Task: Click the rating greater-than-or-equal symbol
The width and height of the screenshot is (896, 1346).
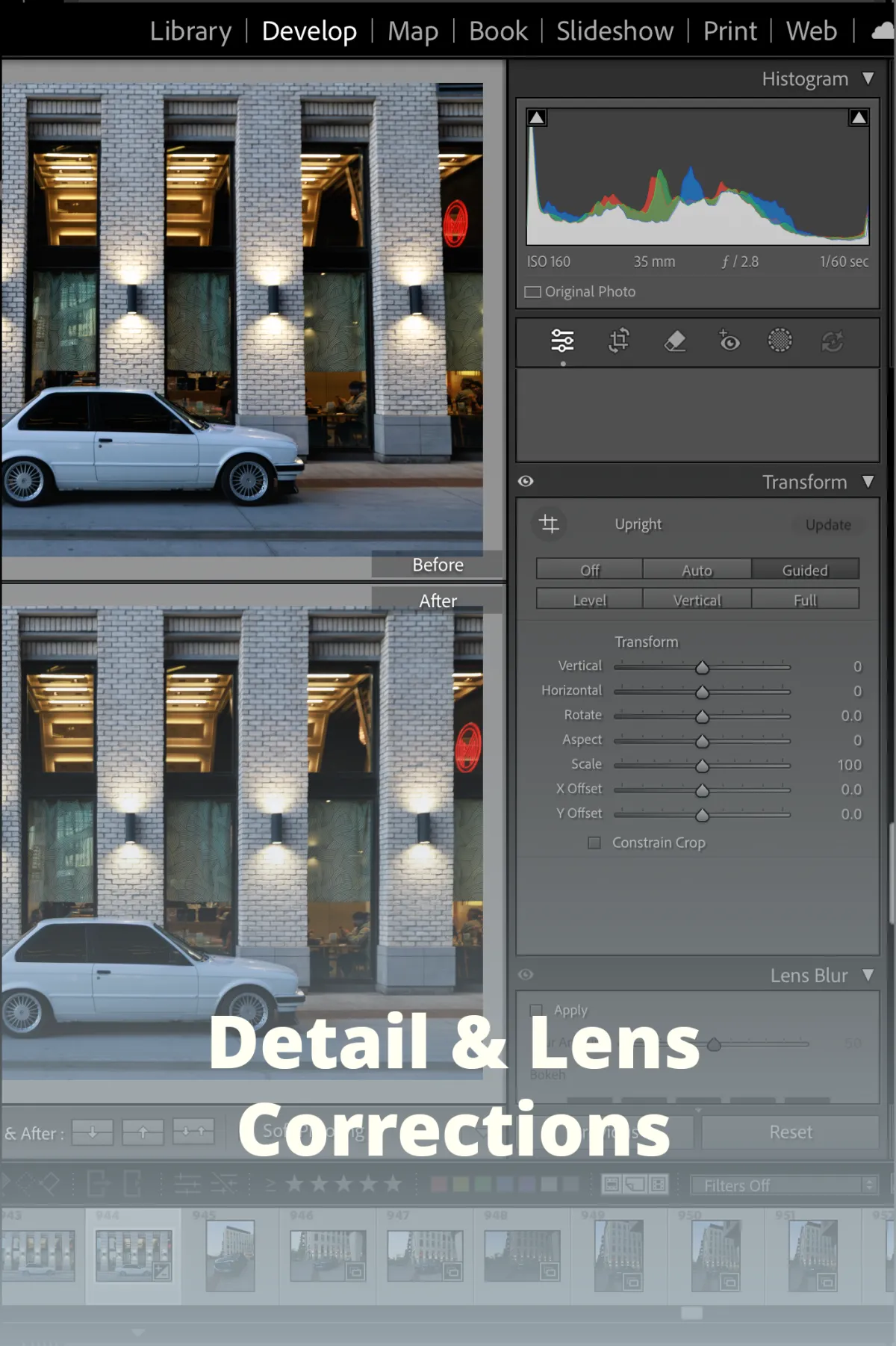Action: tap(270, 1185)
